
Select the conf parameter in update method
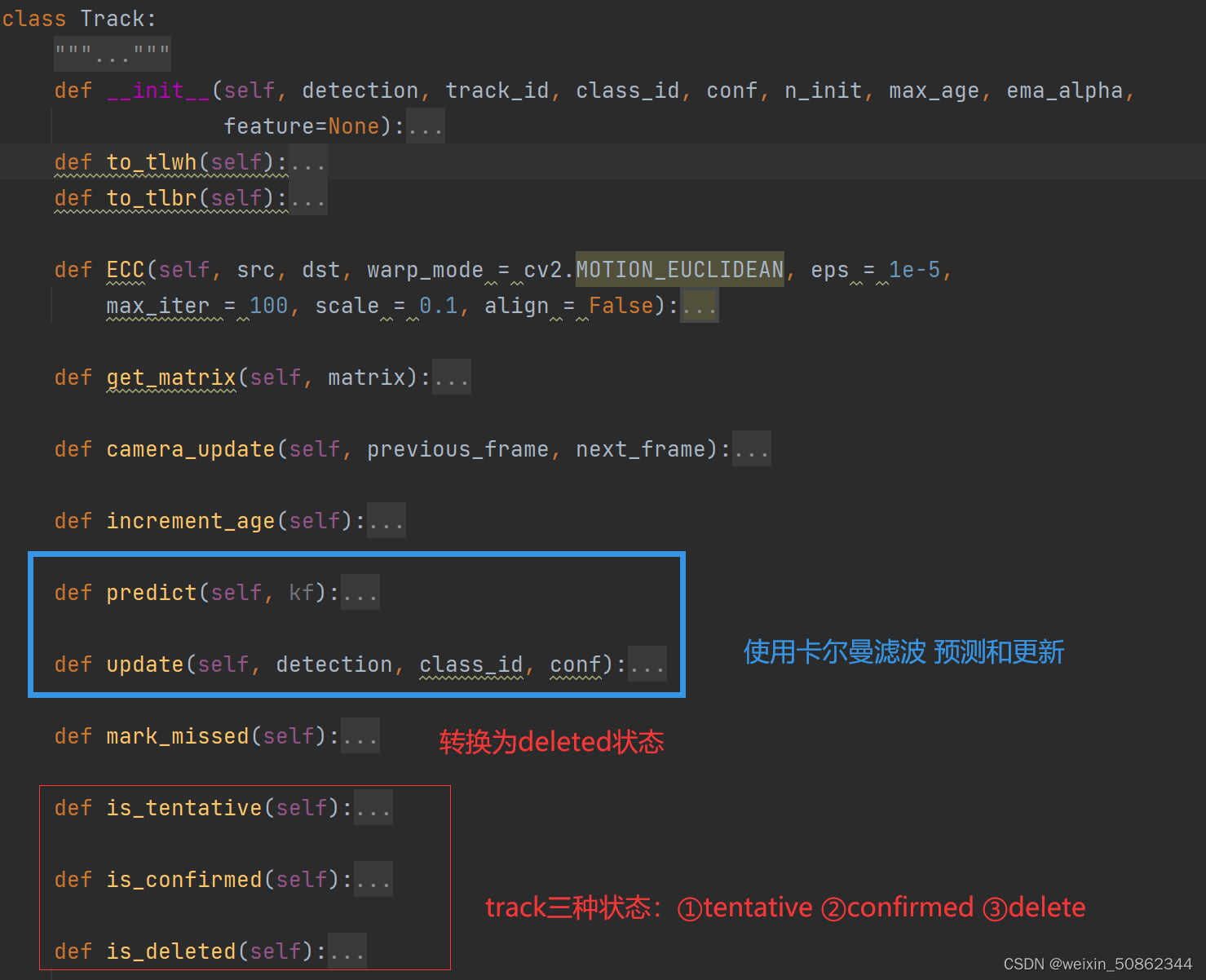pyautogui.click(x=575, y=664)
